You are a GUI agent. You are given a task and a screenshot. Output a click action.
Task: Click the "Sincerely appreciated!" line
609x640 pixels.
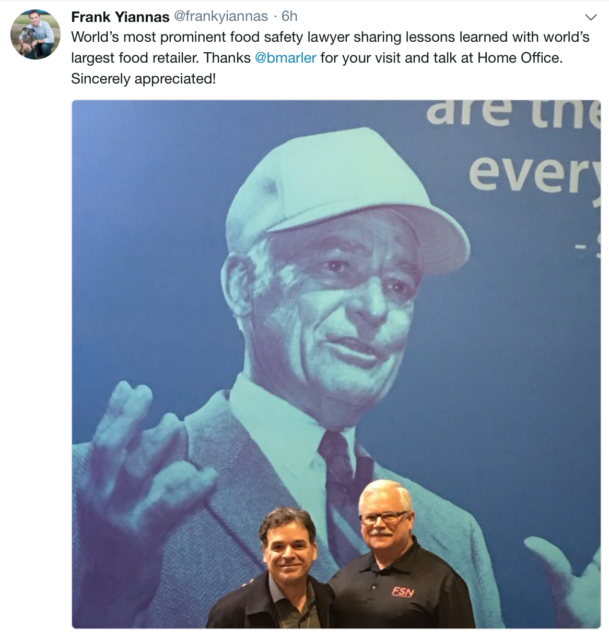[143, 79]
